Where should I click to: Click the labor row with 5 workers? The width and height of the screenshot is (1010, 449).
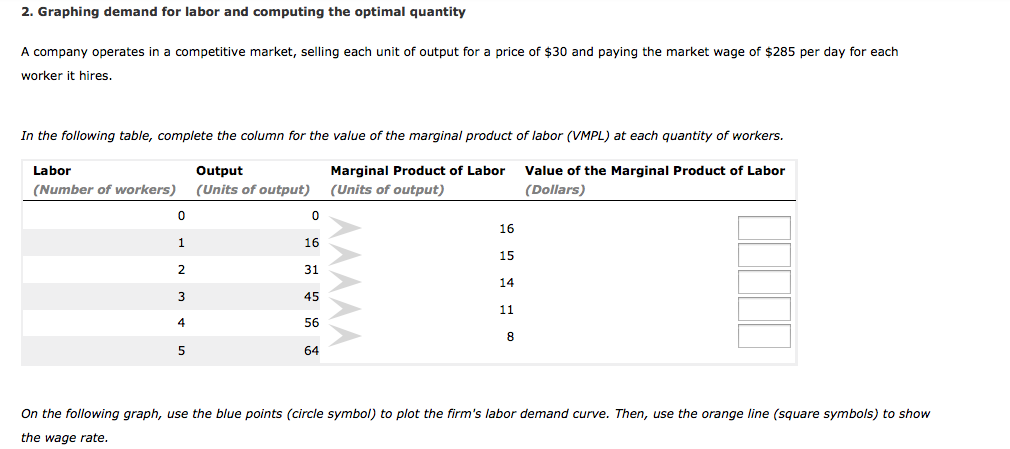(x=180, y=351)
